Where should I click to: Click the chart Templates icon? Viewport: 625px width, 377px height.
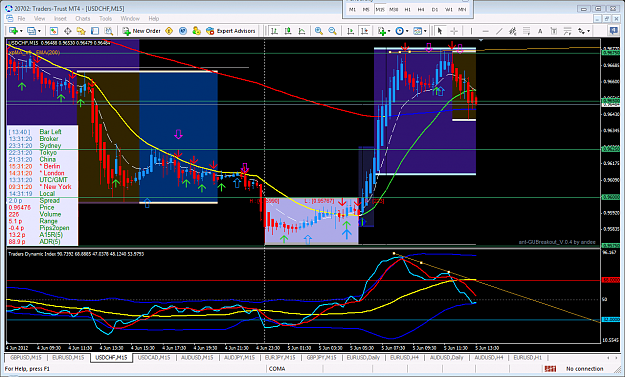click(x=417, y=31)
